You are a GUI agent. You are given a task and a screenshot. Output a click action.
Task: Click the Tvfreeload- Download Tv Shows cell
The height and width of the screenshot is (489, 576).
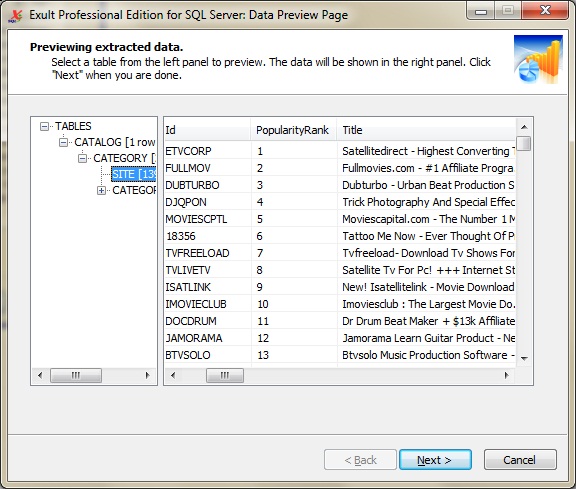[x=426, y=253]
